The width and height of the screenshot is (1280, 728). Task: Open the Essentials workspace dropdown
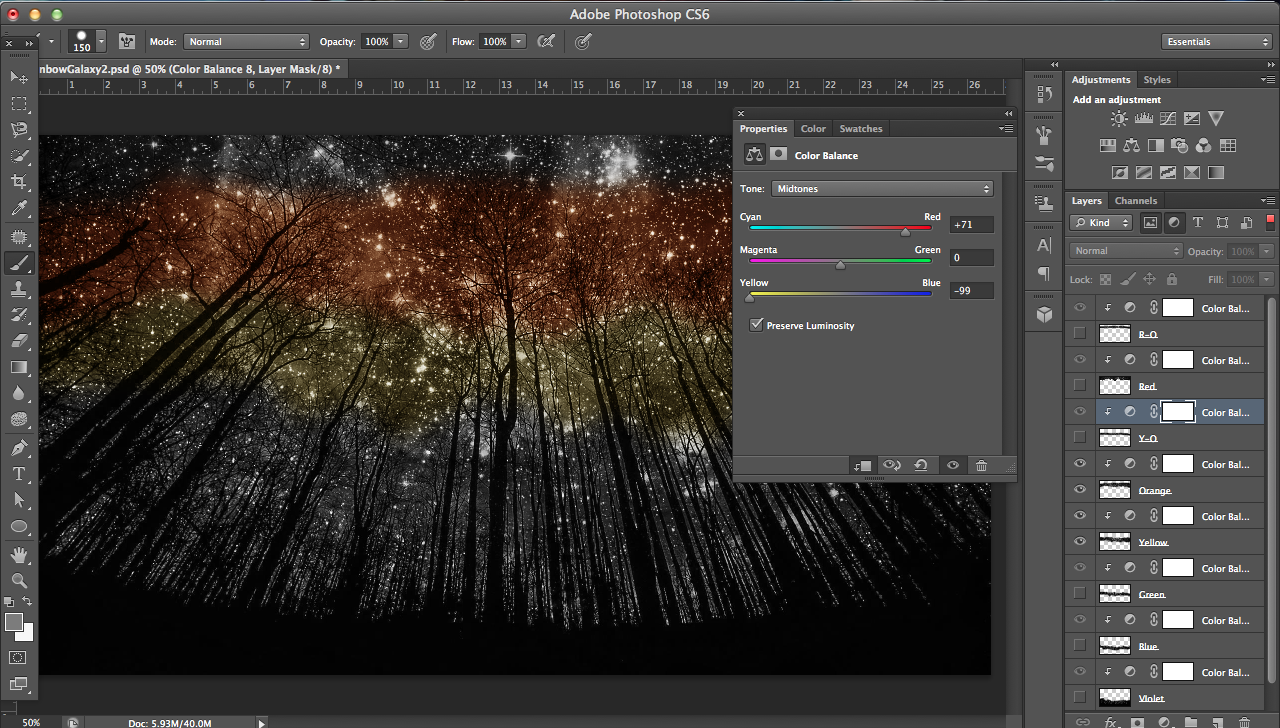pyautogui.click(x=1217, y=41)
